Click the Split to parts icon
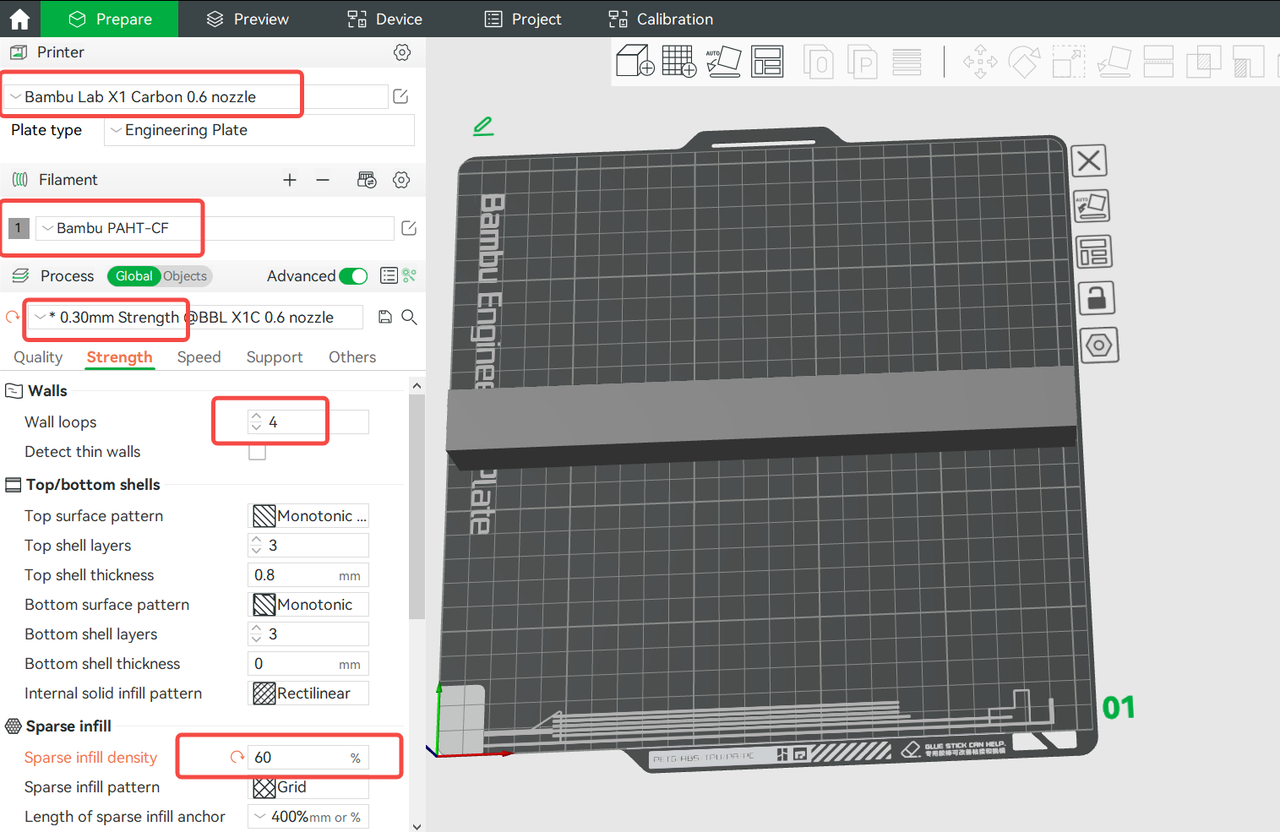This screenshot has width=1280, height=832. 862,62
